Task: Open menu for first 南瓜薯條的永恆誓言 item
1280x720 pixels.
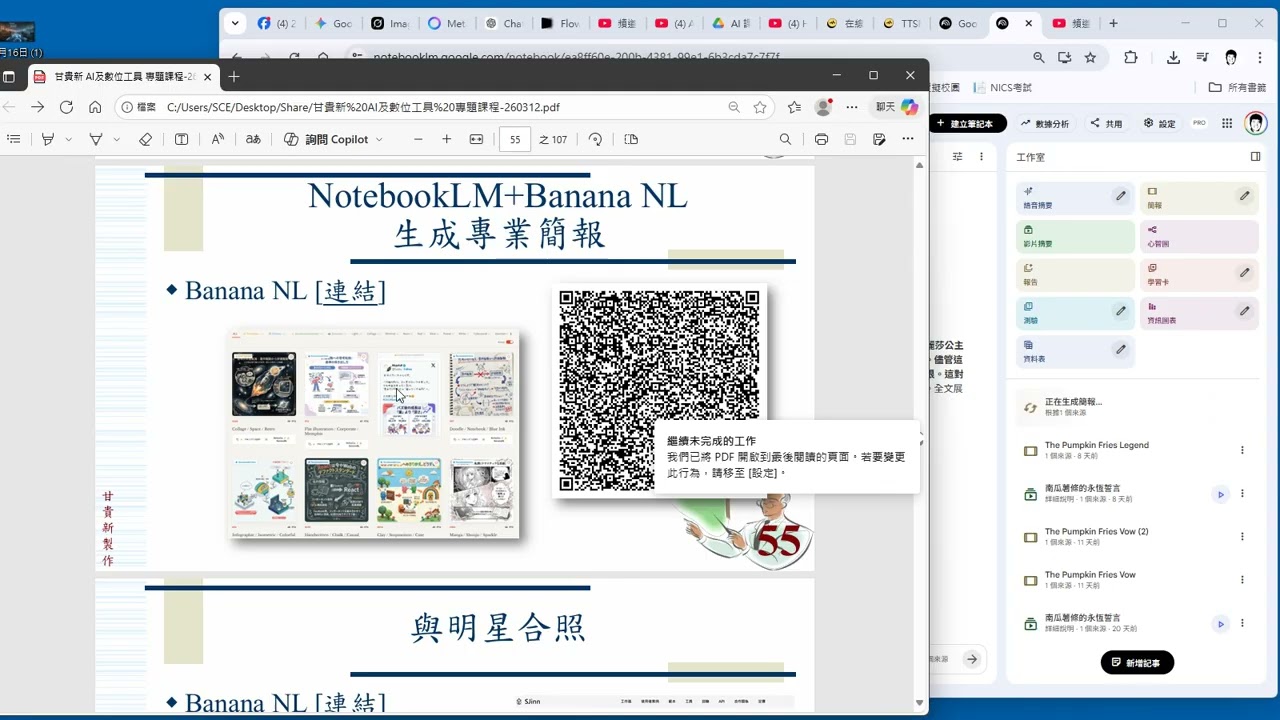Action: tap(1242, 494)
